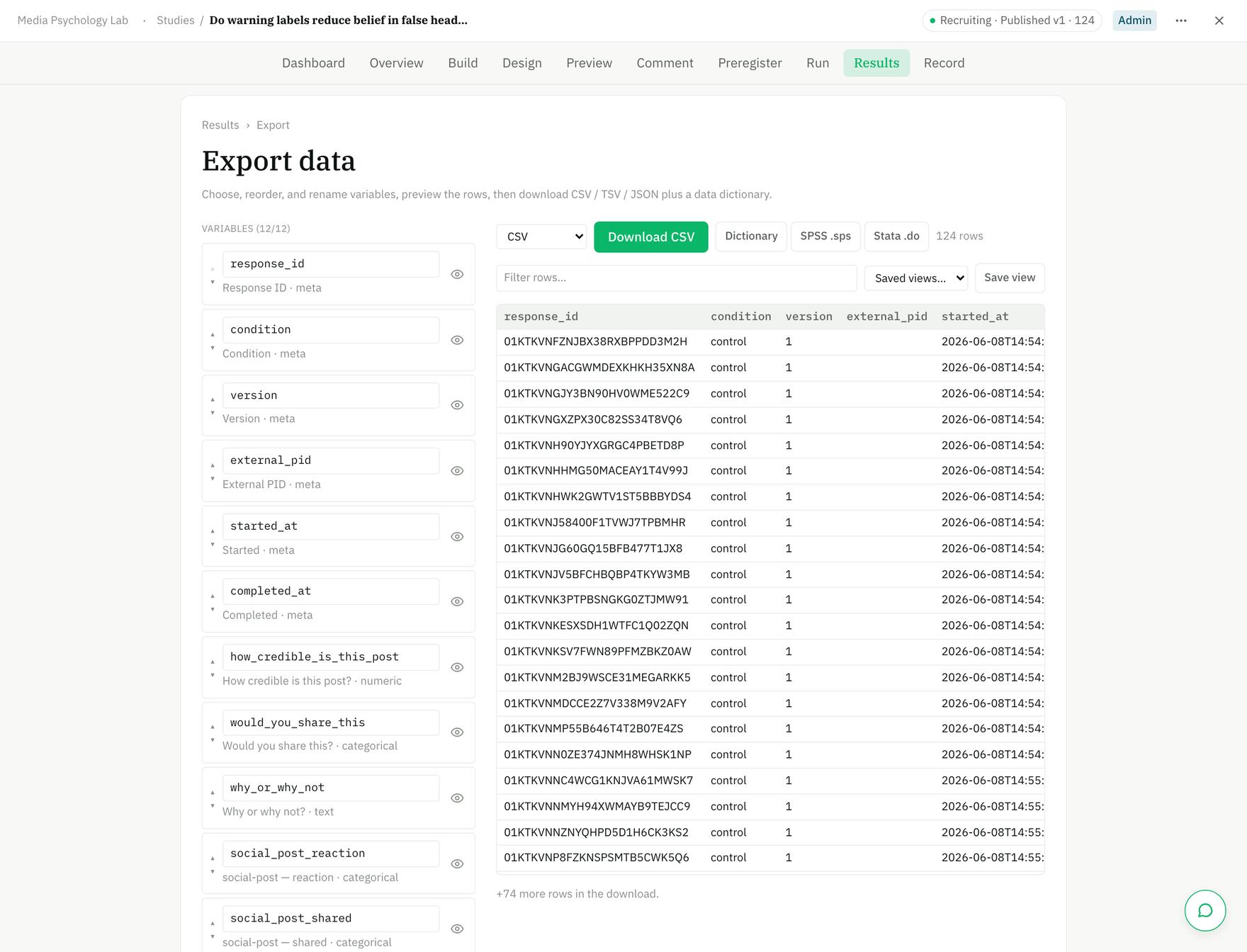The image size is (1247, 952).
Task: Click the Save view button
Action: (x=1009, y=278)
